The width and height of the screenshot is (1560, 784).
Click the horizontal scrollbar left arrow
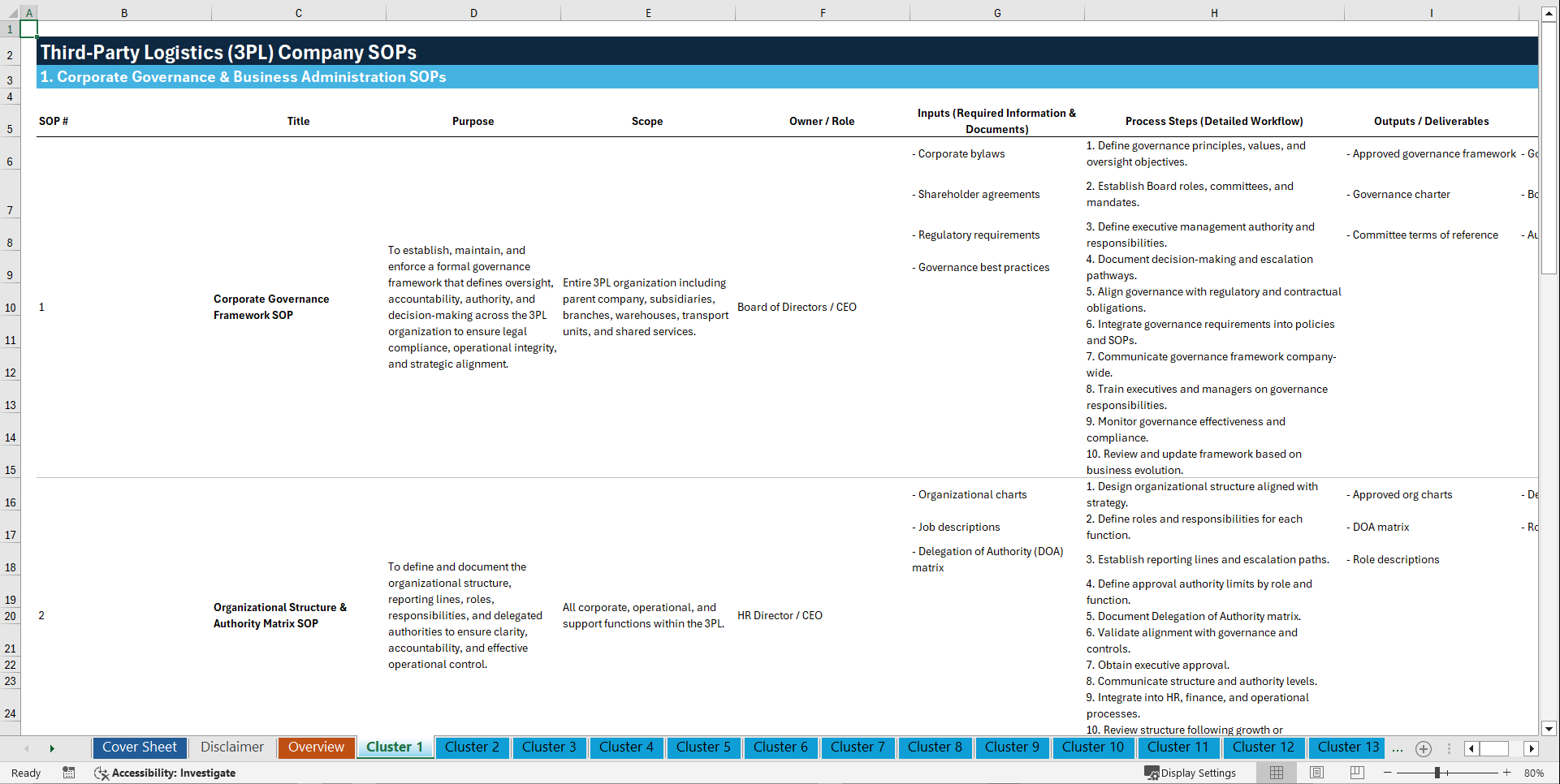pos(1470,748)
